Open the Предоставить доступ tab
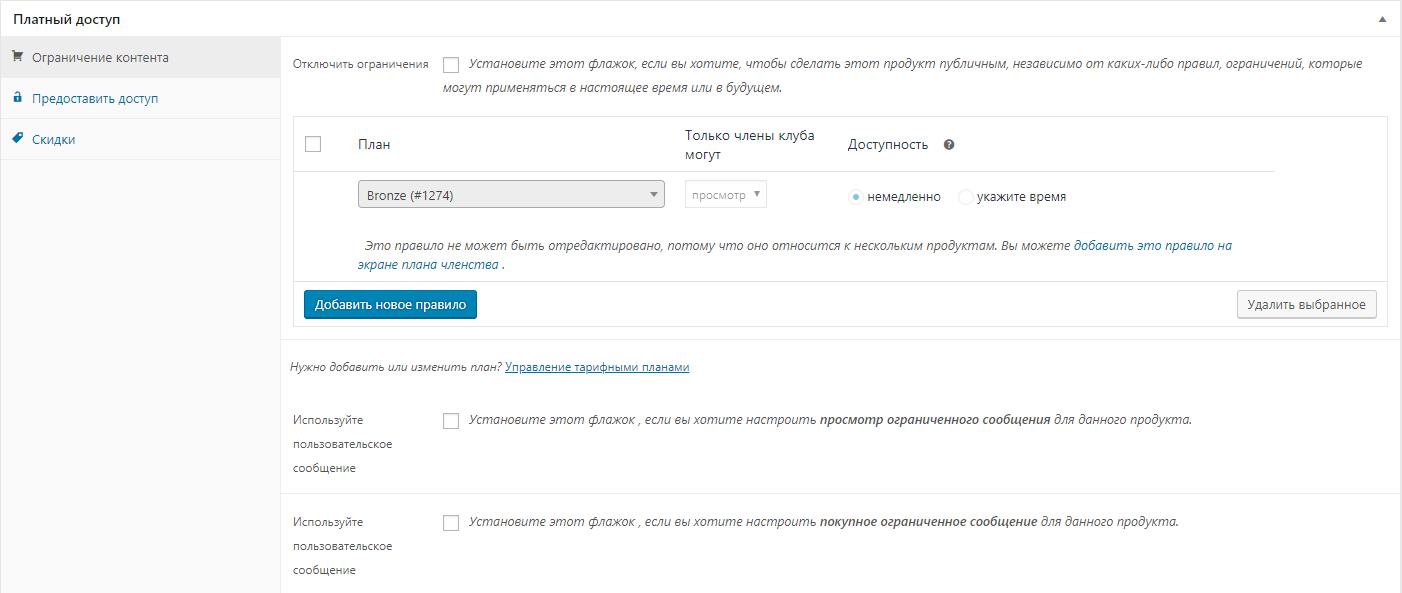 point(95,98)
